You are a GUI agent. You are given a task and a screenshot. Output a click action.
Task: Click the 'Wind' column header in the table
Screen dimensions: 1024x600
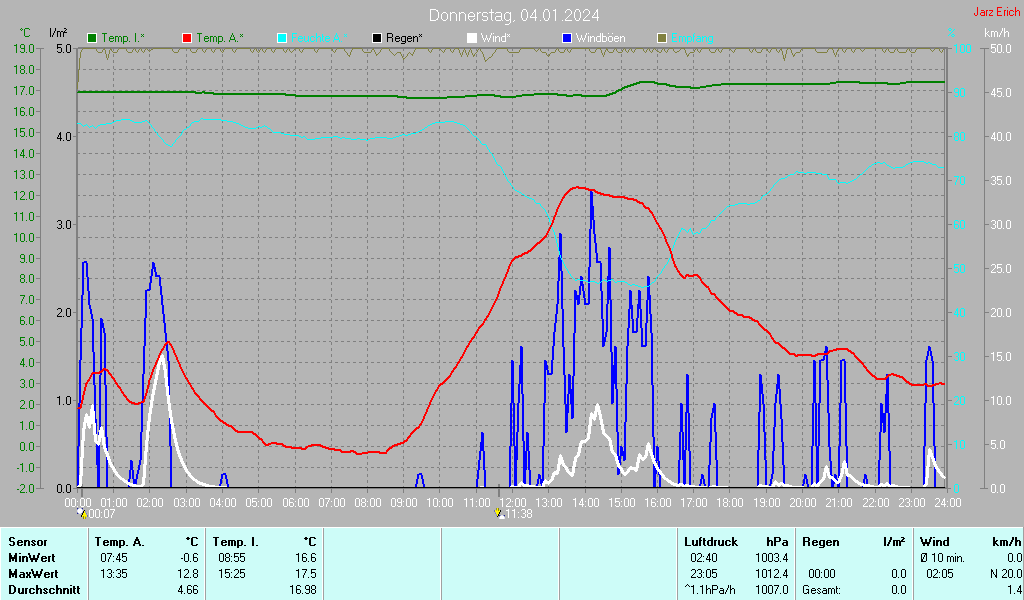(x=935, y=542)
